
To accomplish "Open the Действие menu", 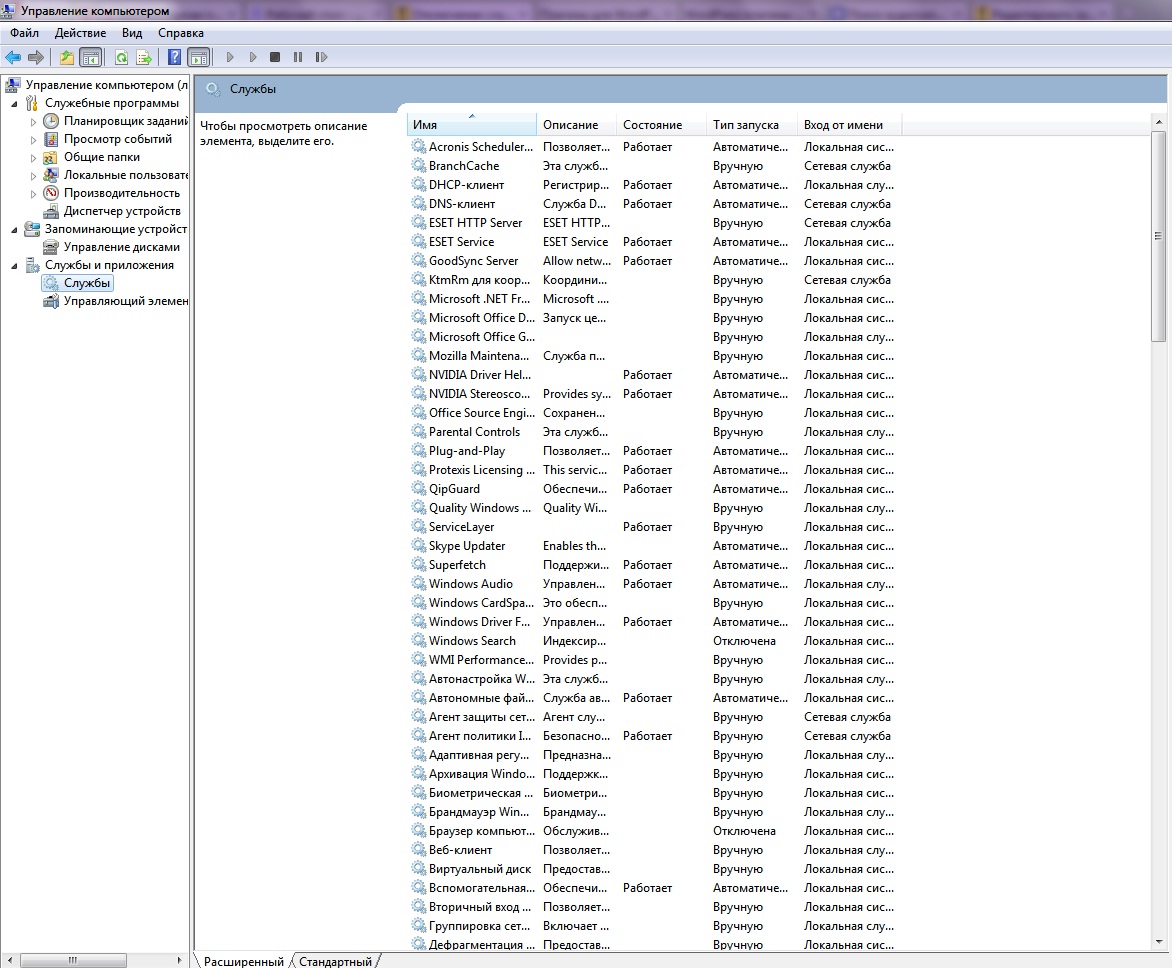I will pos(80,33).
